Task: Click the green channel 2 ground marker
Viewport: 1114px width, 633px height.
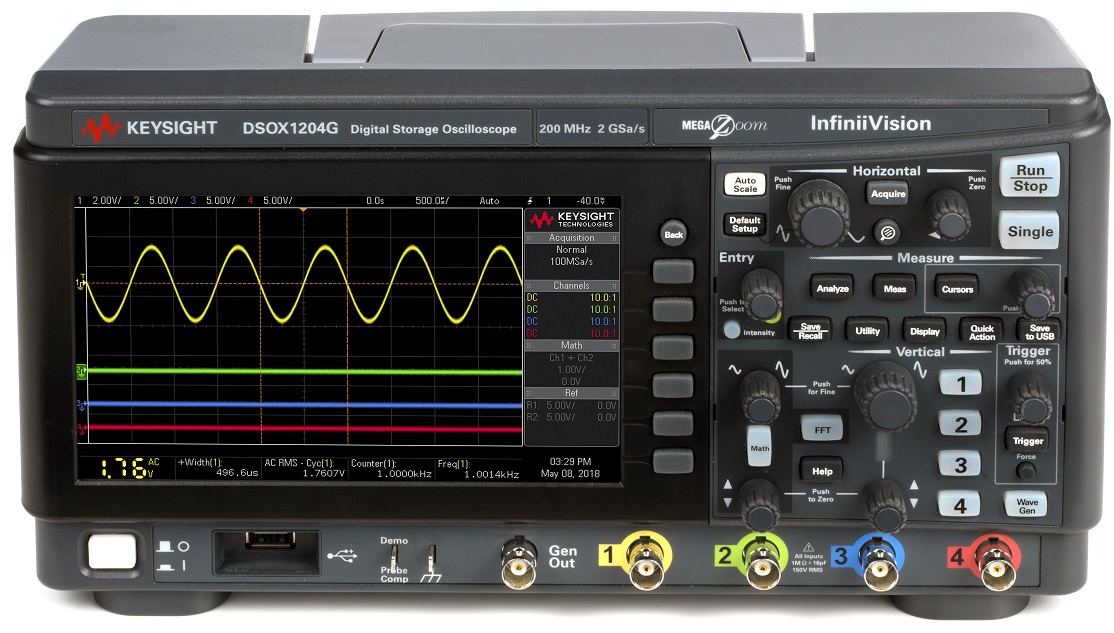Action: 81,371
